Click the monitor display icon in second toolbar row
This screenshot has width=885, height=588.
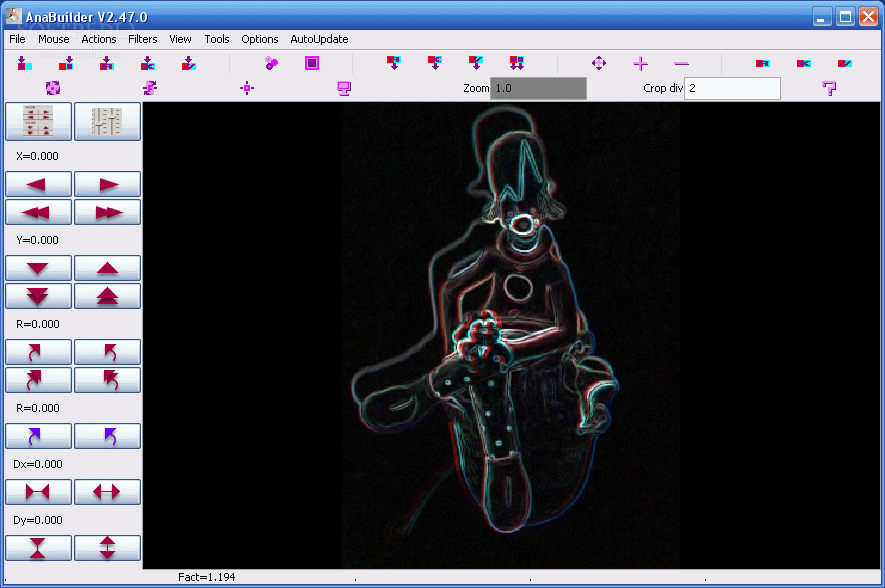(344, 88)
